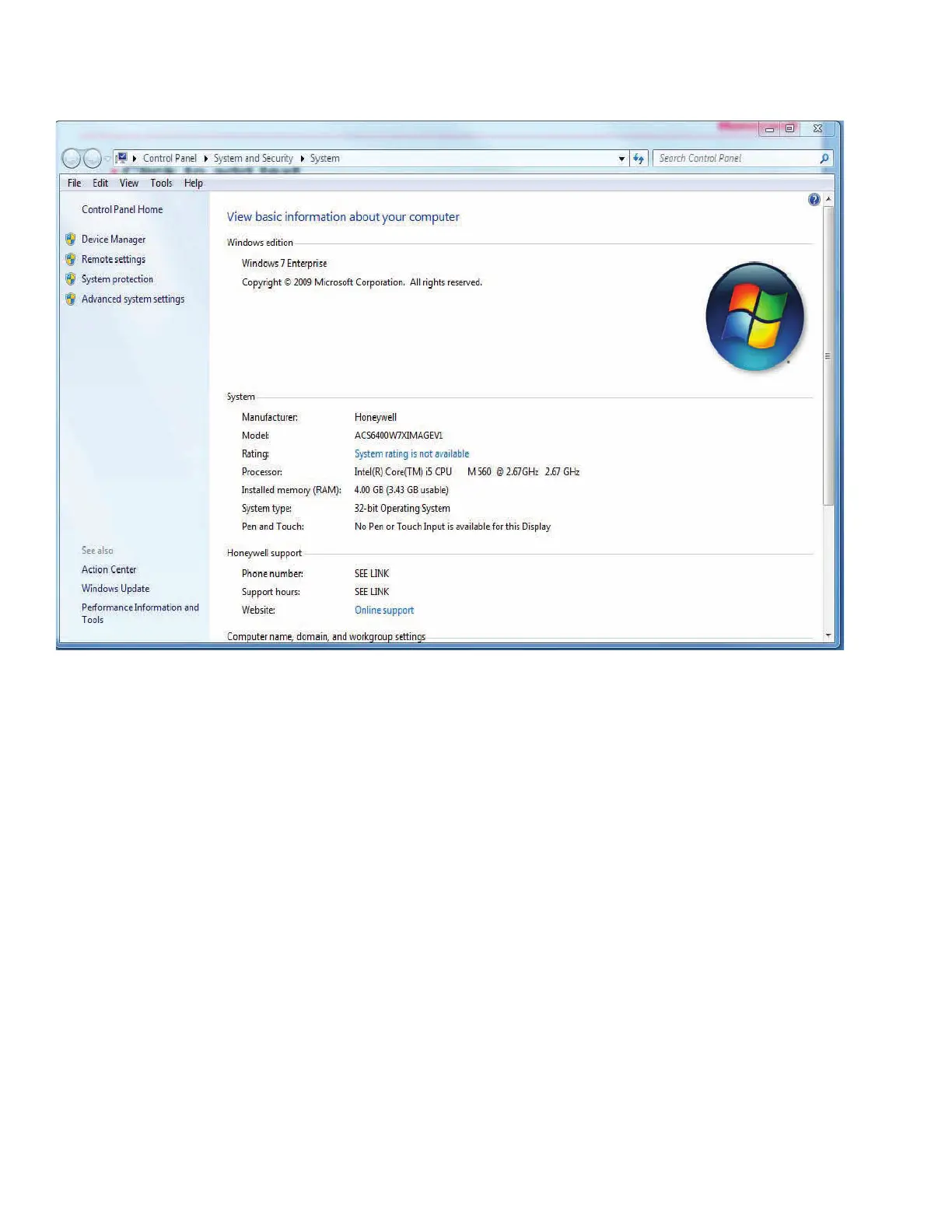Image resolution: width=952 pixels, height=1232 pixels.
Task: Open recent pages dropdown next to Forward
Action: pyautogui.click(x=107, y=159)
